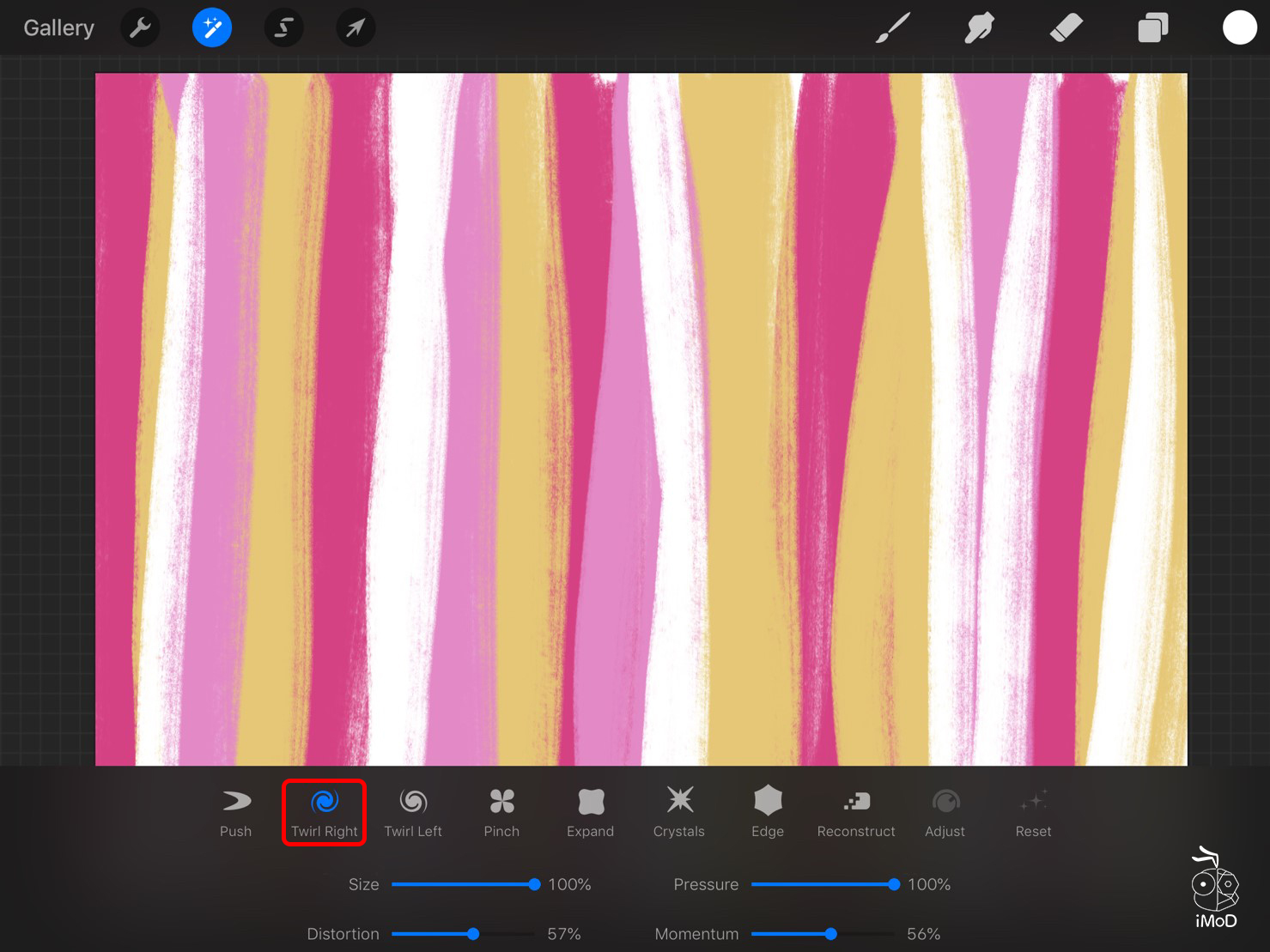The width and height of the screenshot is (1270, 952).
Task: Choose the Twirl Right liquify mode
Action: point(325,812)
